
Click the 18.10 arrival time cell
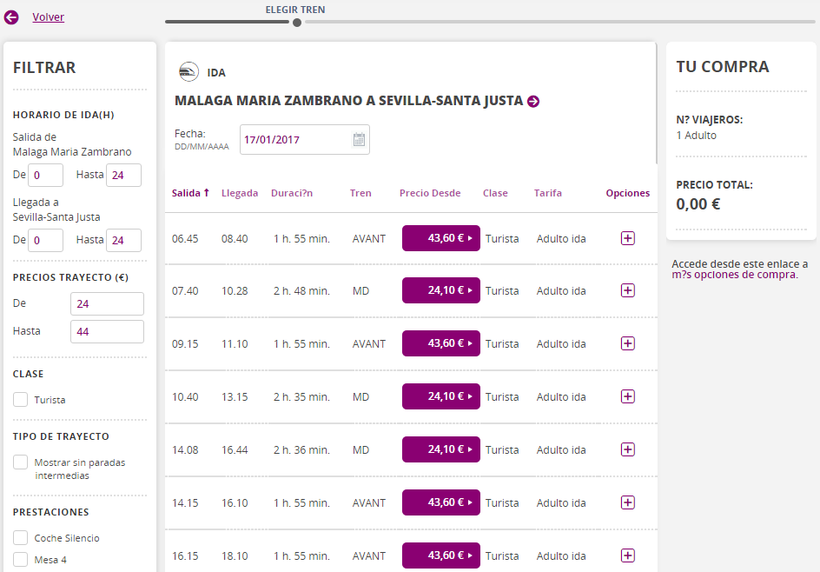pyautogui.click(x=234, y=556)
